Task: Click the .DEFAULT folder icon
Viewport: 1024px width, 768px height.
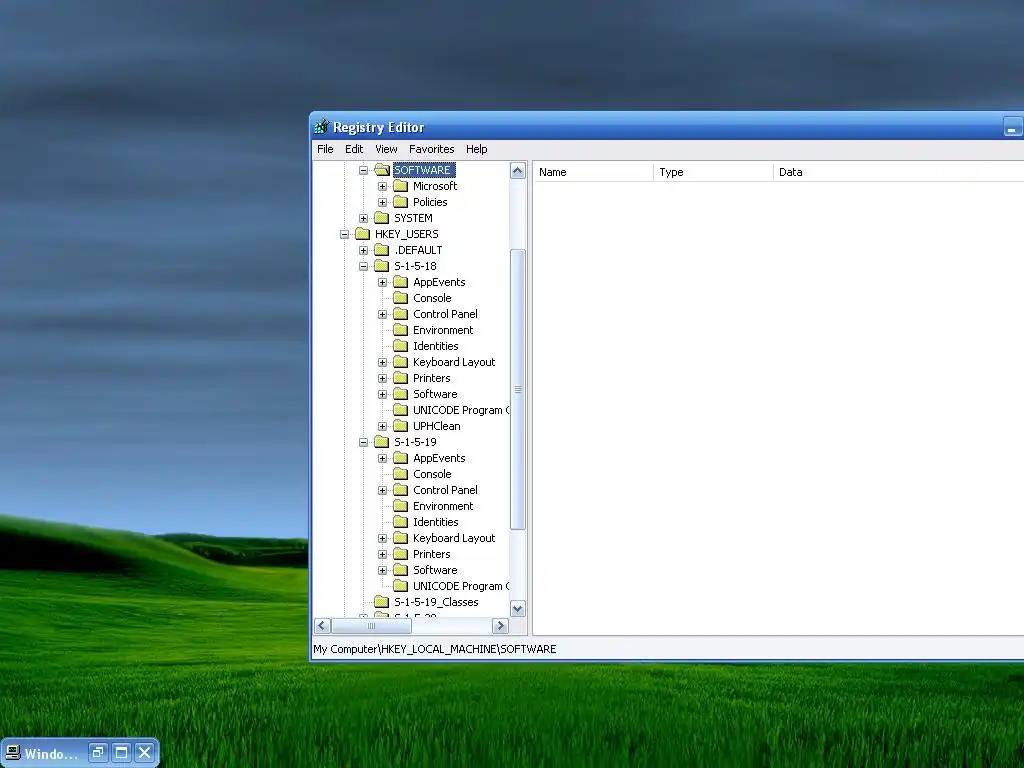Action: point(381,250)
